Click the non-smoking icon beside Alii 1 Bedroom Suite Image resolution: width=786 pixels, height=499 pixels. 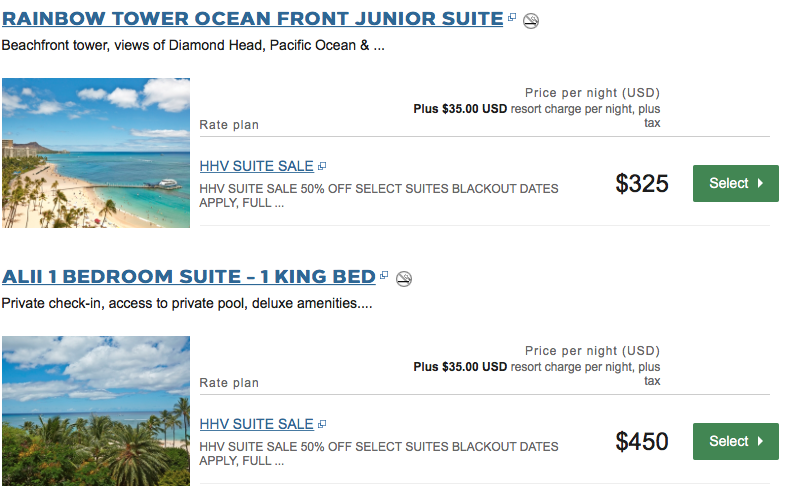404,278
